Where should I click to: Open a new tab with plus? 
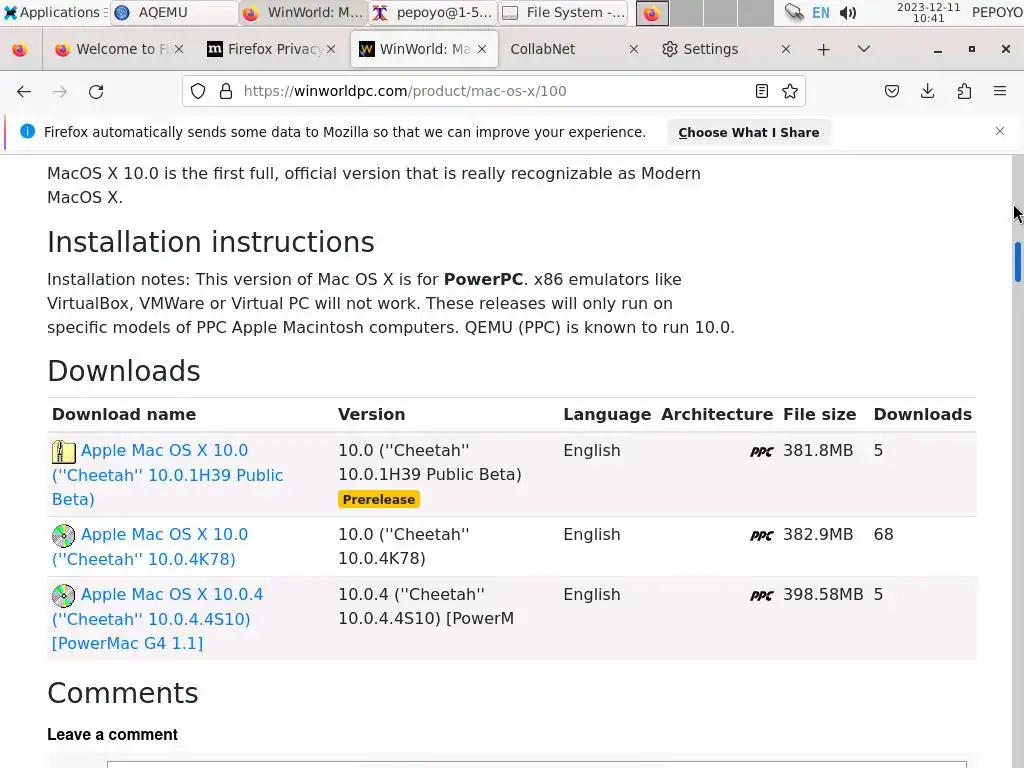pyautogui.click(x=824, y=50)
